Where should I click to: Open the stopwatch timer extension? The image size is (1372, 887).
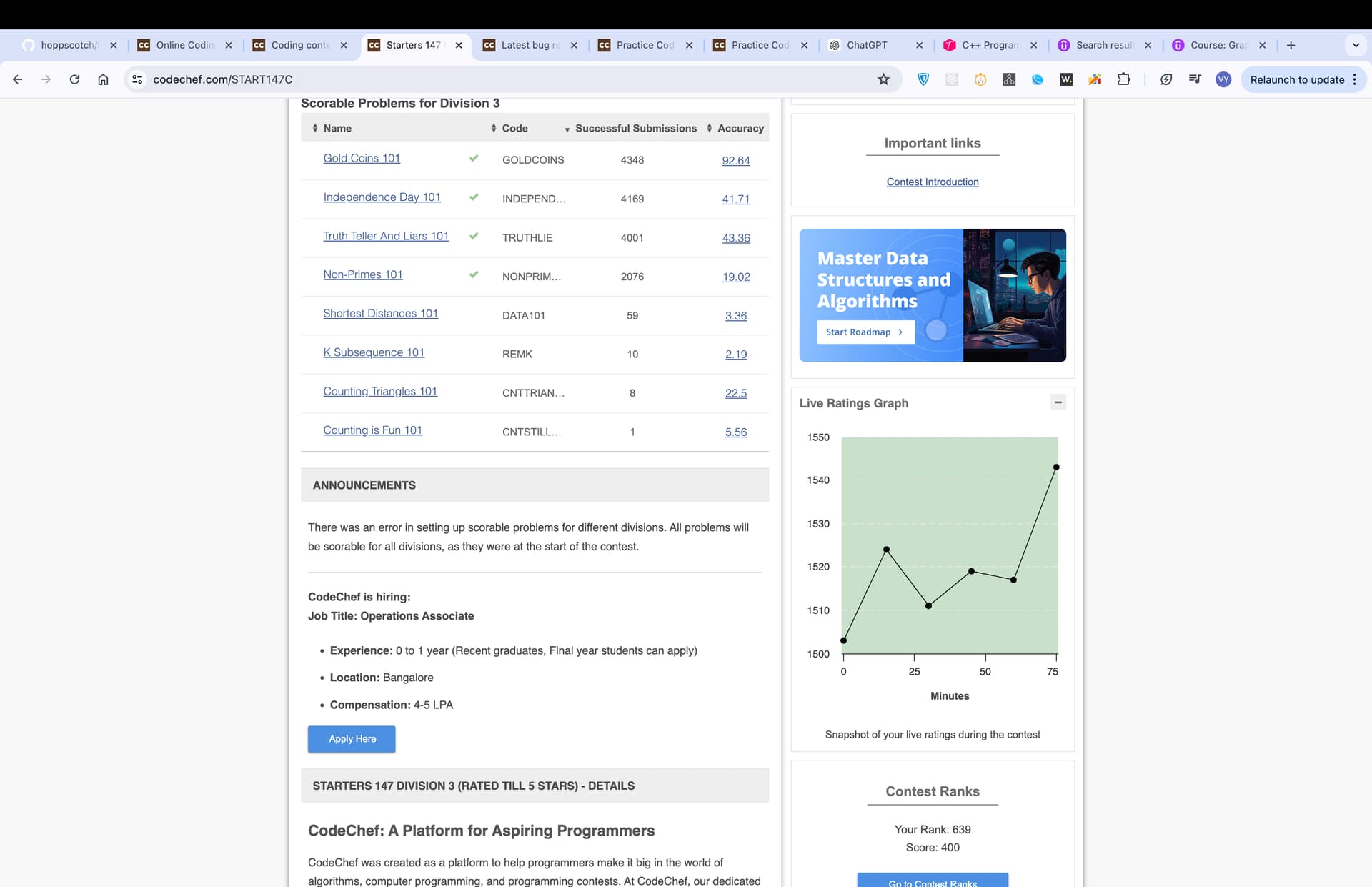(x=980, y=79)
